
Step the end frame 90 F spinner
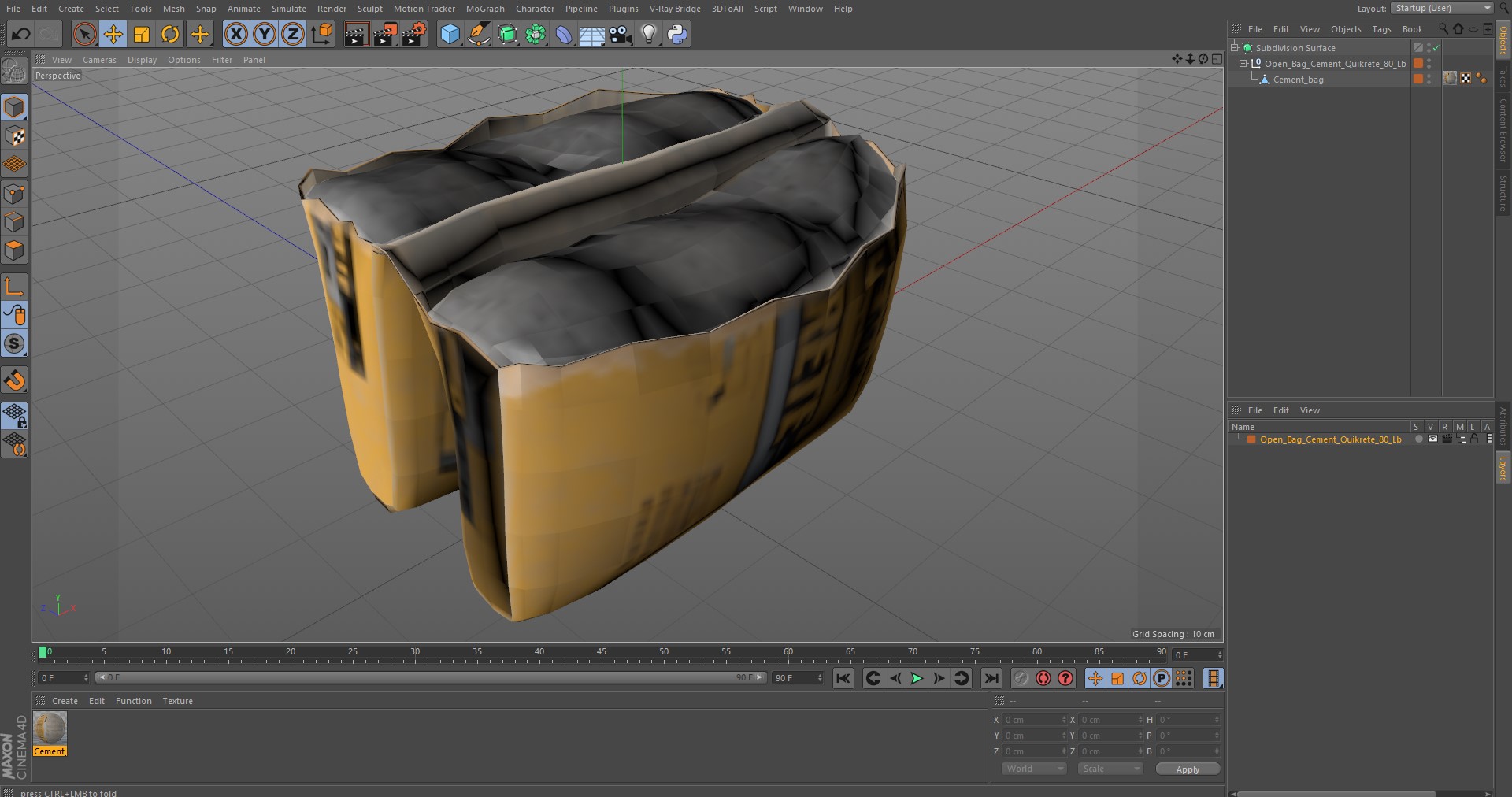820,678
